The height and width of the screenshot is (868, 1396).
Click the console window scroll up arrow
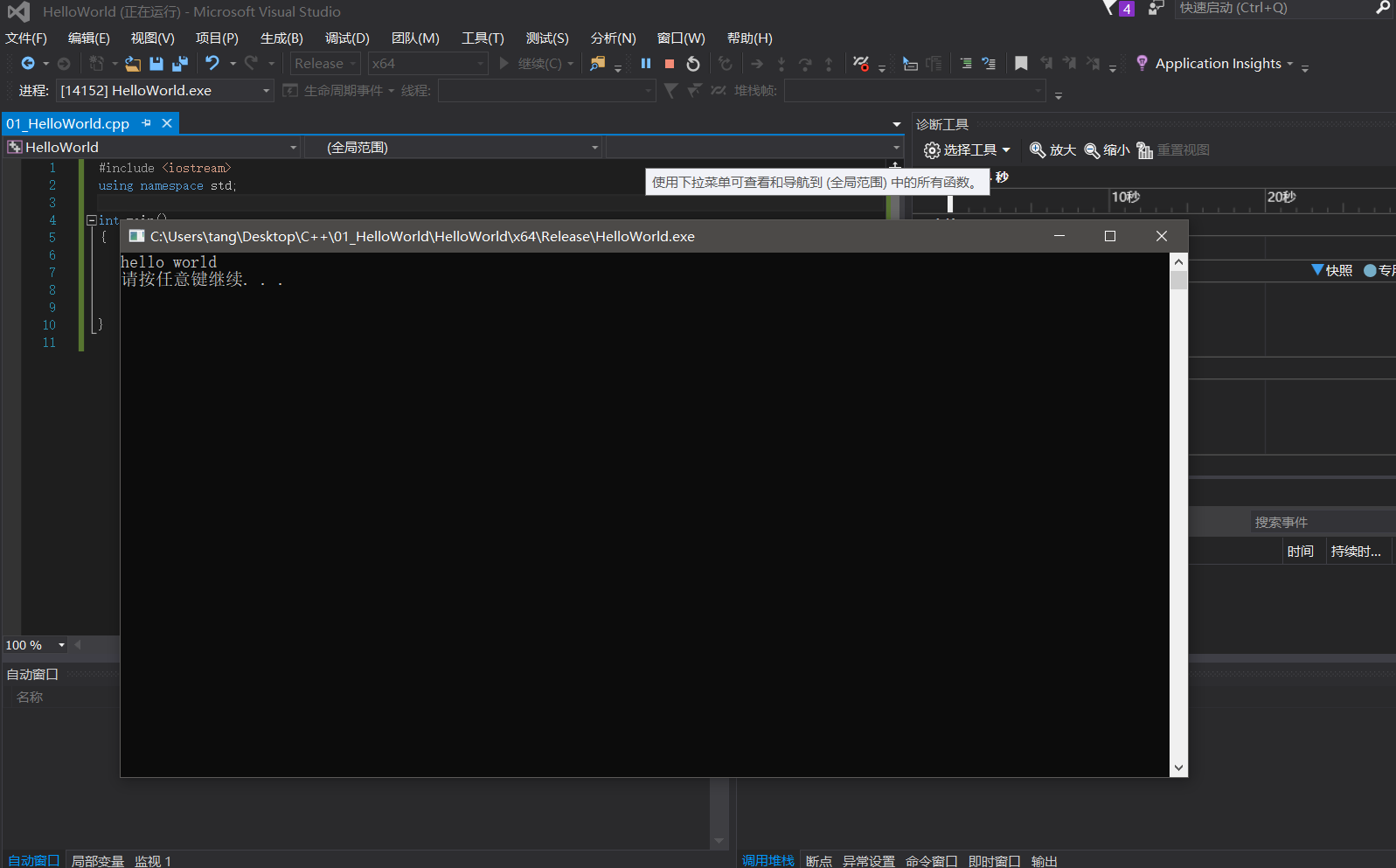[x=1178, y=261]
